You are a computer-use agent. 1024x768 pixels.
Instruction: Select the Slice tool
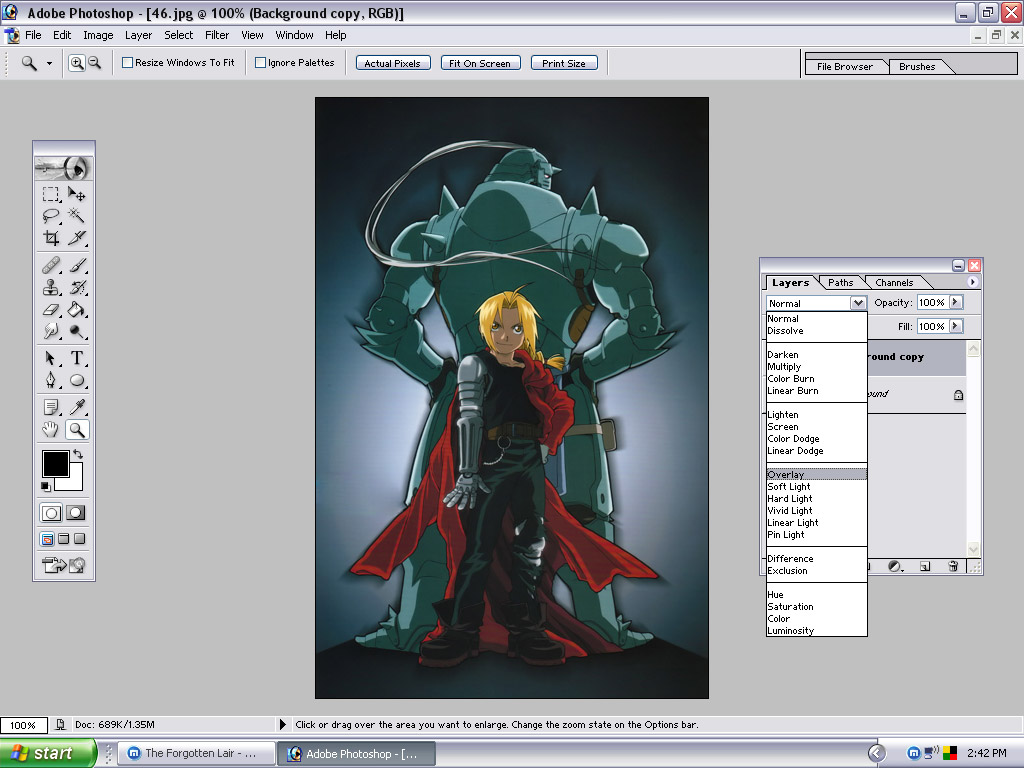point(76,238)
